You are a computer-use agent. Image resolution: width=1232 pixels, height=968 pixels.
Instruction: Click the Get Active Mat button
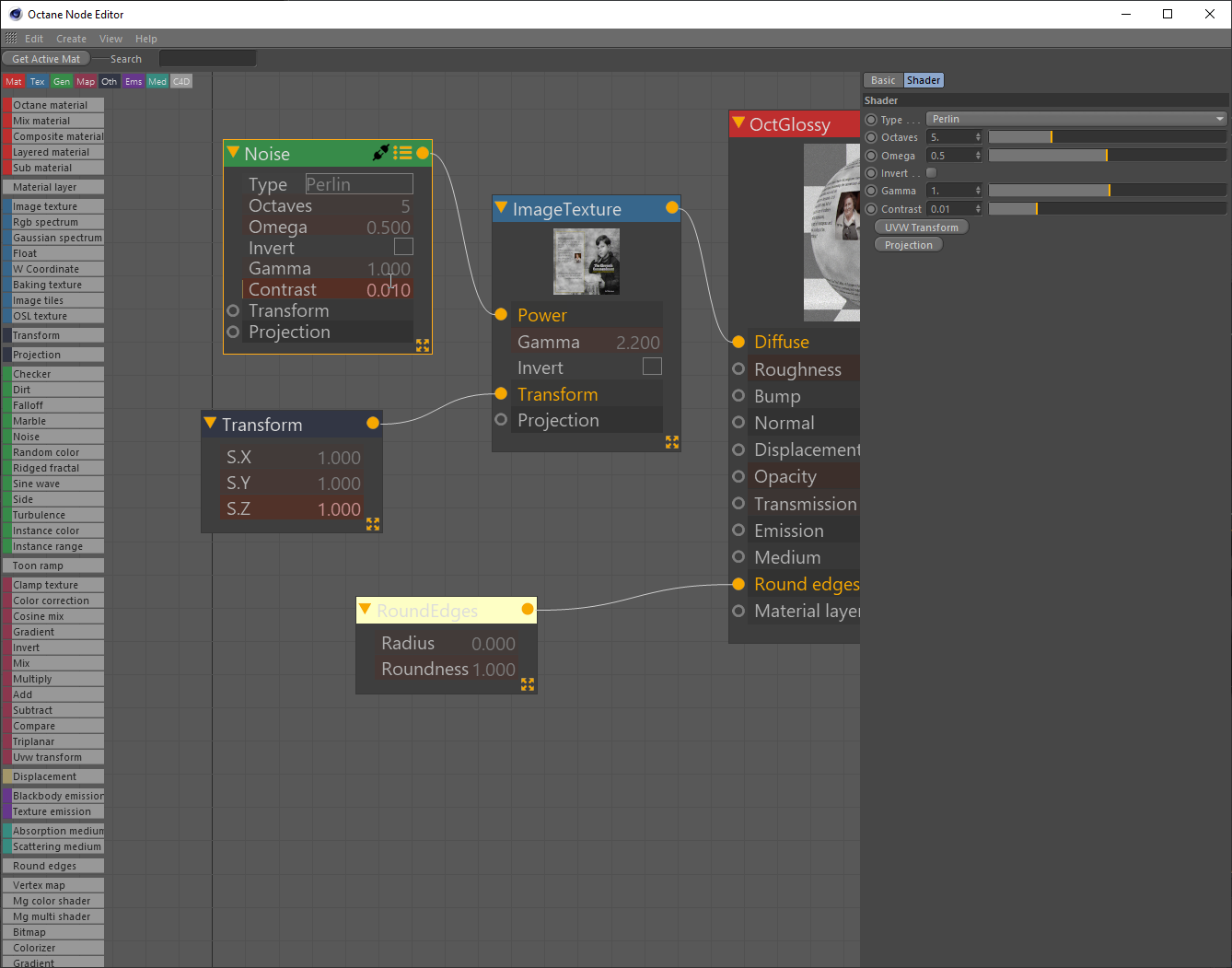pos(46,59)
